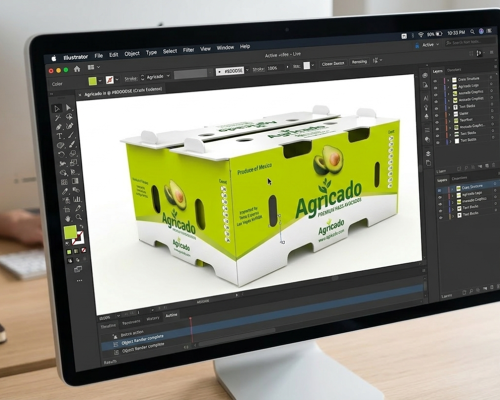
Task: Click the Clear button in control bar
Action: click(333, 63)
